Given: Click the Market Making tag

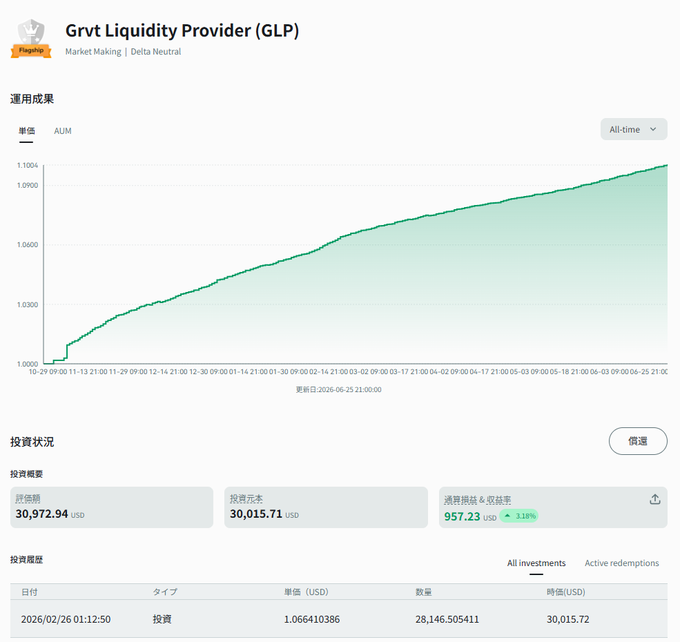Looking at the screenshot, I should 93,52.
